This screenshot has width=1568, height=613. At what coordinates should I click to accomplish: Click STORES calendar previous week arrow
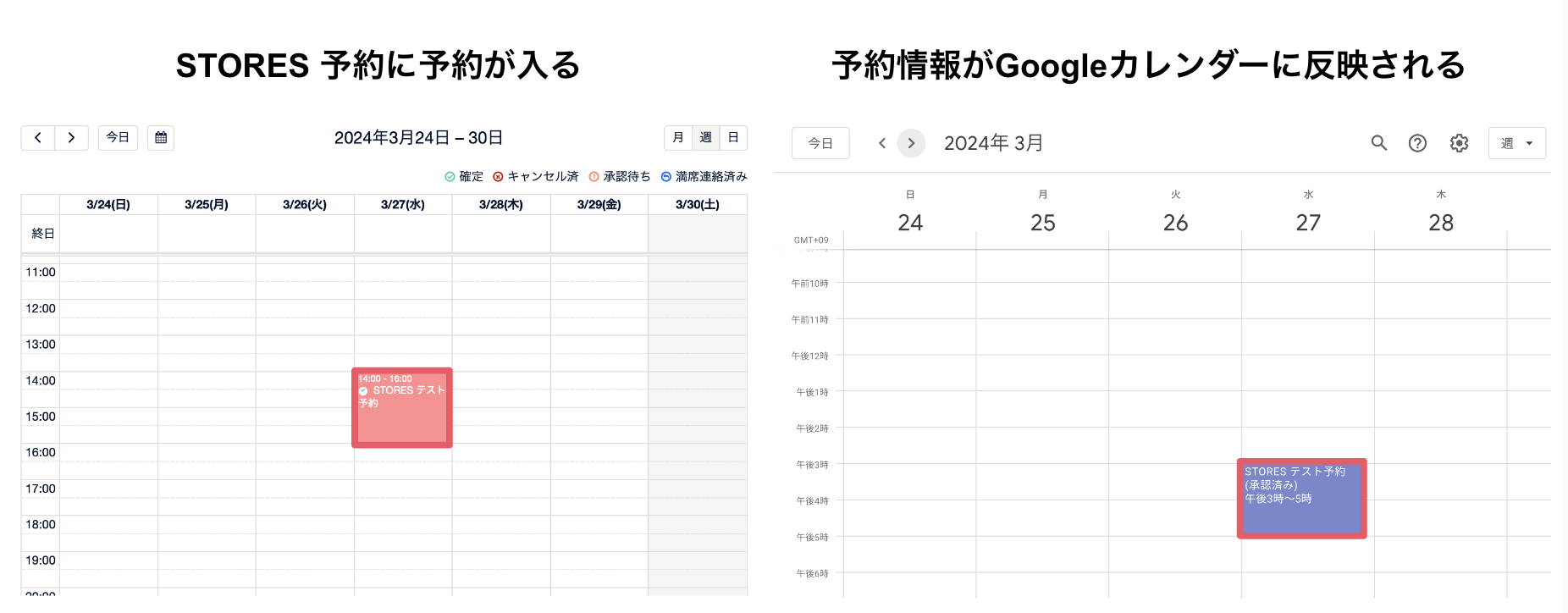tap(38, 138)
